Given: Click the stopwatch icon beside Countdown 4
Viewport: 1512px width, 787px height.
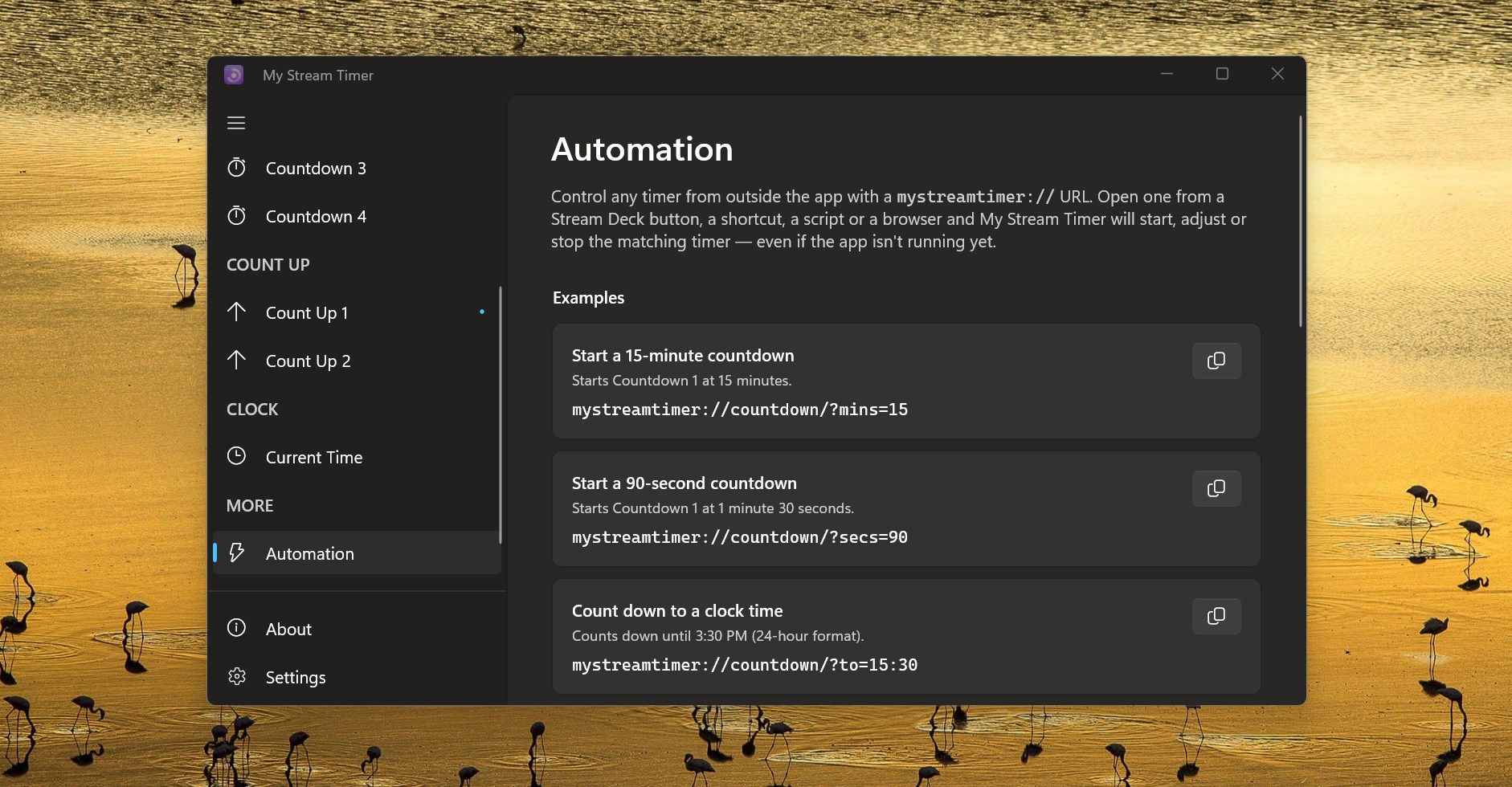Looking at the screenshot, I should click(x=236, y=215).
